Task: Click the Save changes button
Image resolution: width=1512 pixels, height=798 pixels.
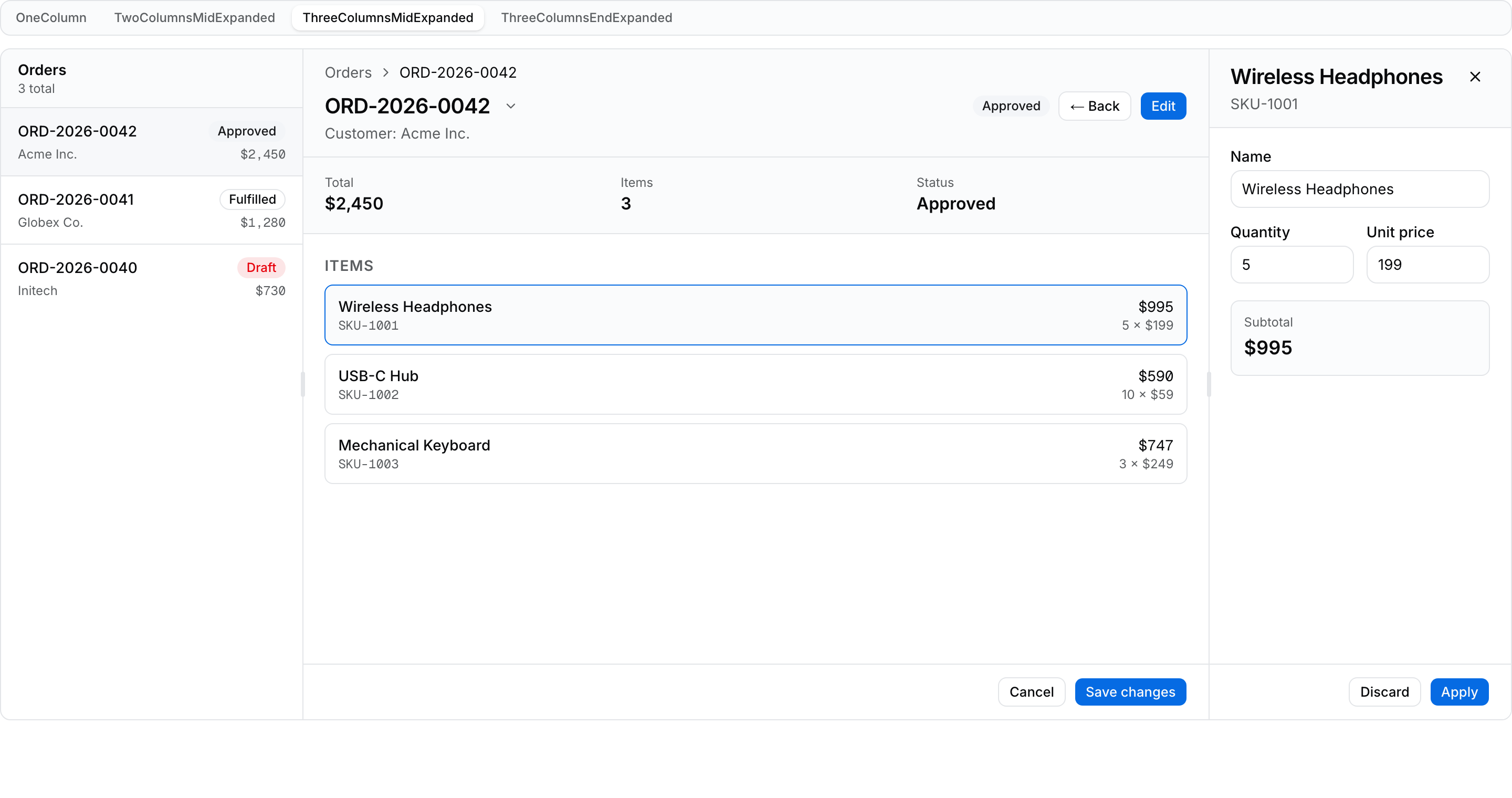Action: pos(1130,692)
